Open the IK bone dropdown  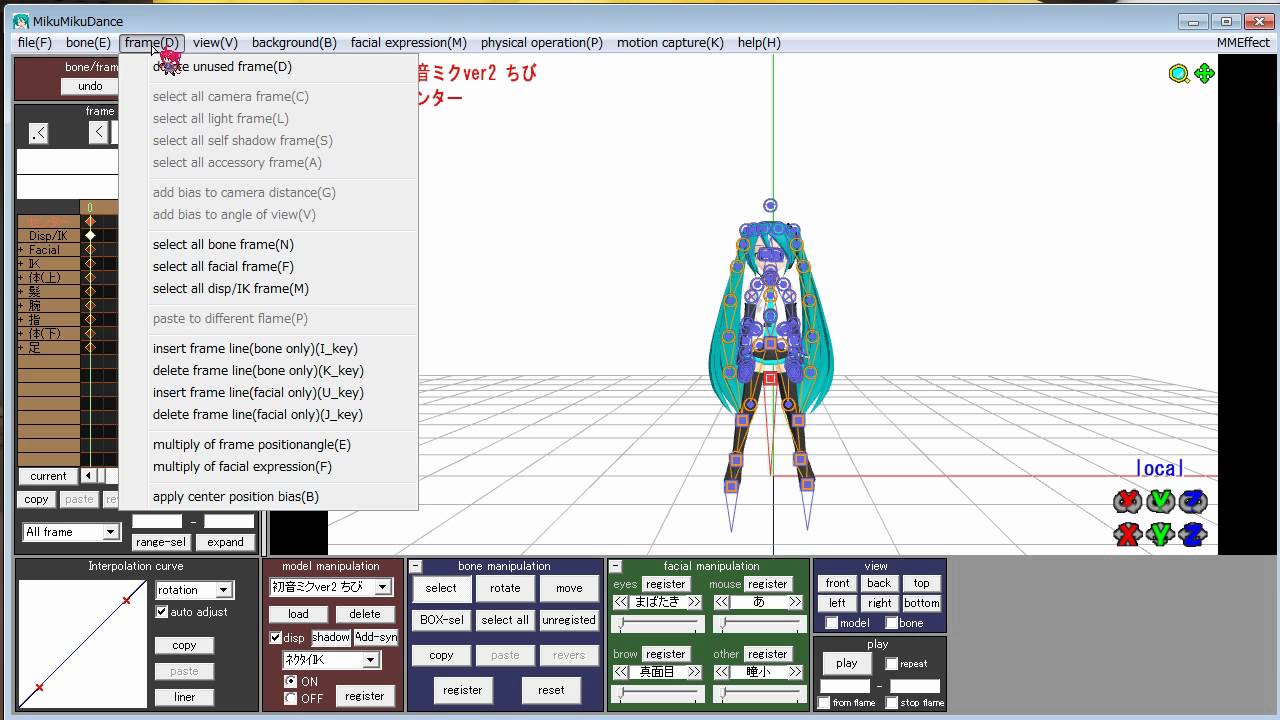[x=370, y=660]
